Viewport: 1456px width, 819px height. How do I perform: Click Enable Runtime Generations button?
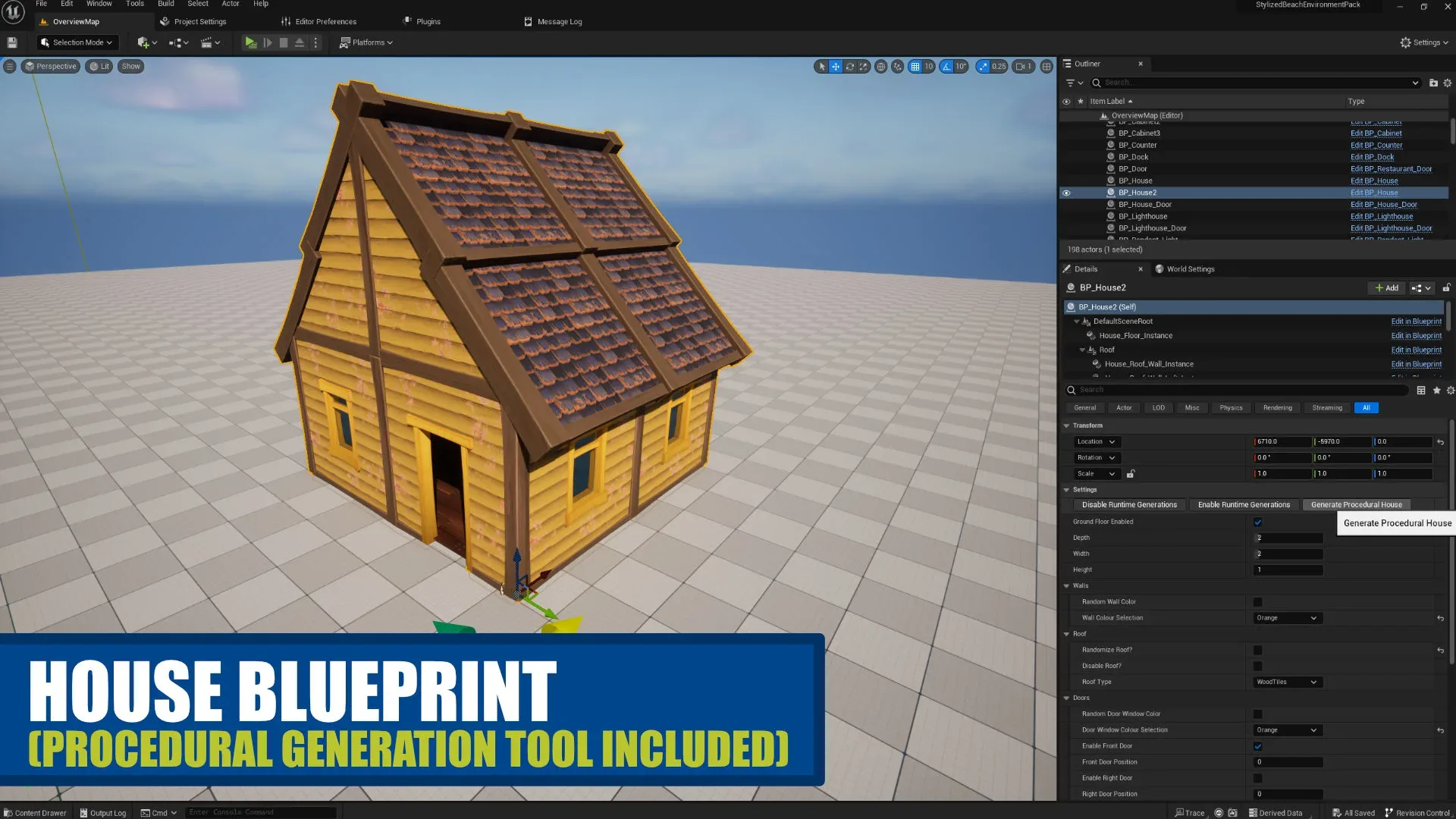coord(1243,504)
